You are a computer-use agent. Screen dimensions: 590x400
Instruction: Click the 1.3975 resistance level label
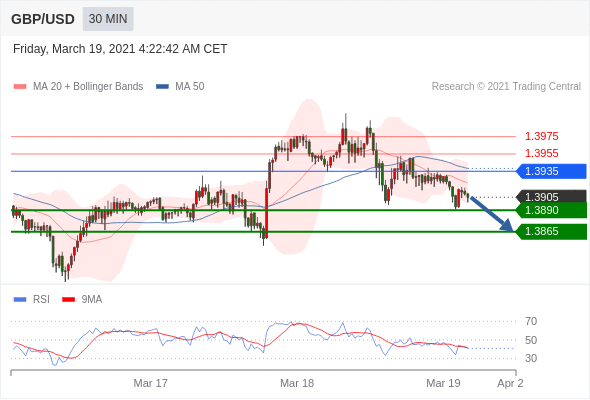point(541,136)
